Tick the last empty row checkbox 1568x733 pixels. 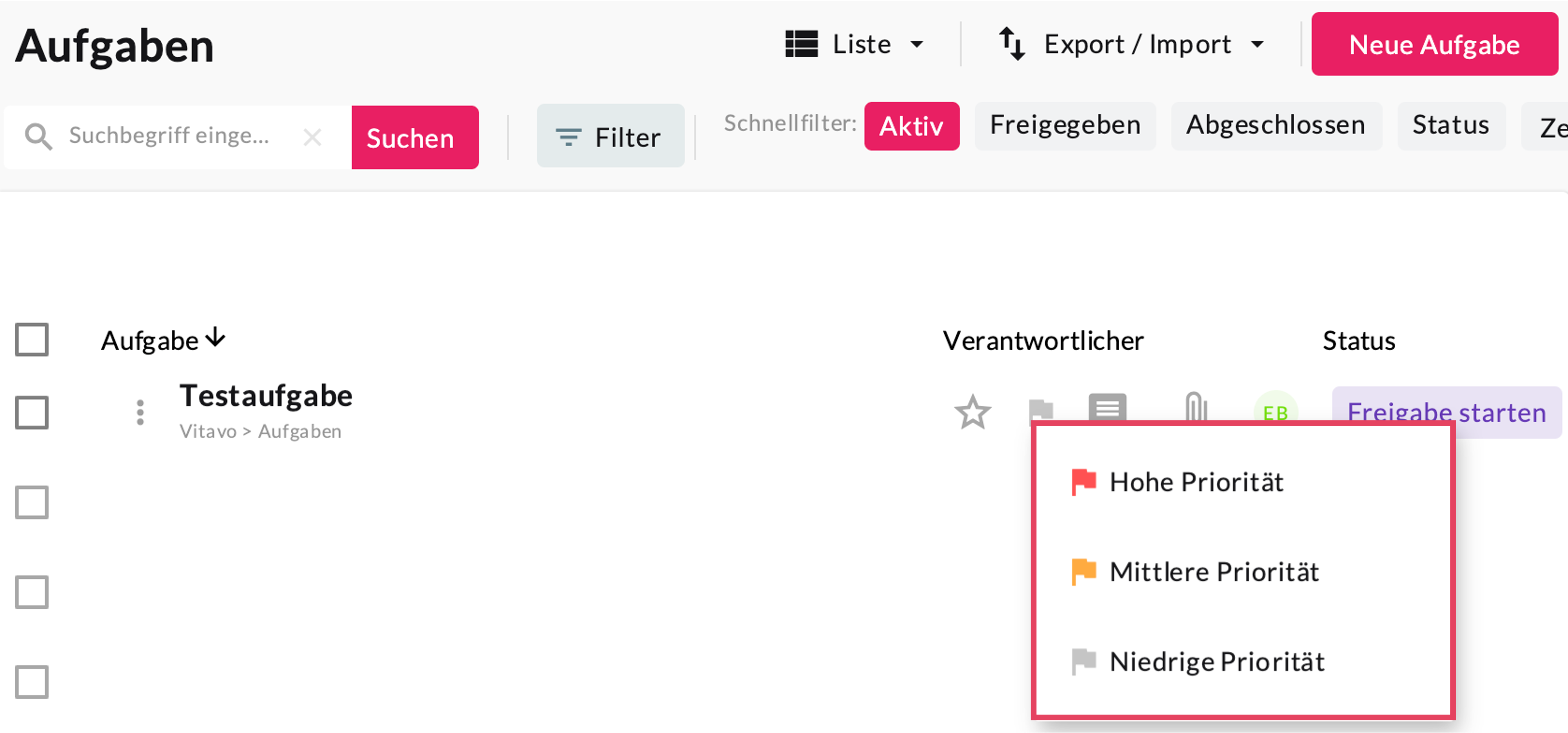coord(32,681)
